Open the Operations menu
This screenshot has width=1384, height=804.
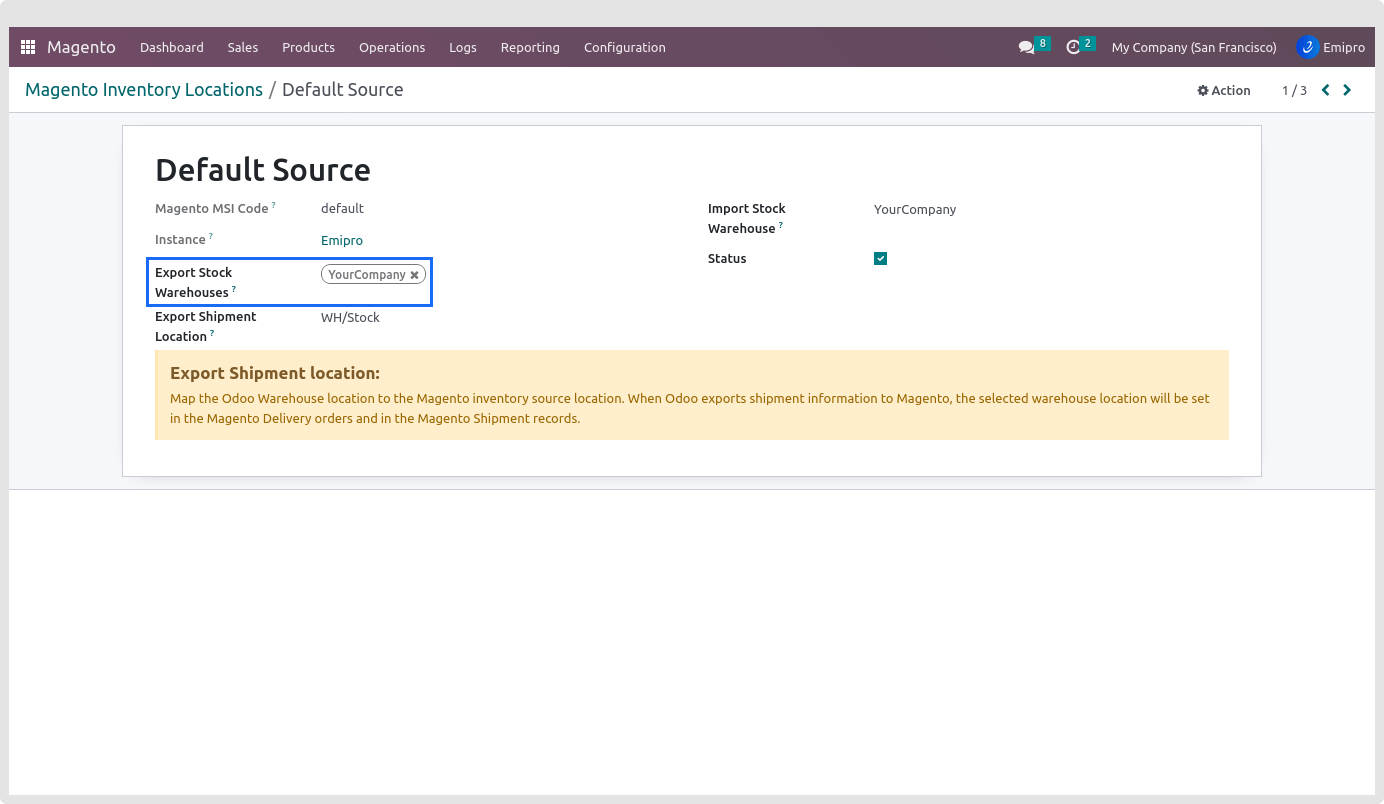click(392, 47)
